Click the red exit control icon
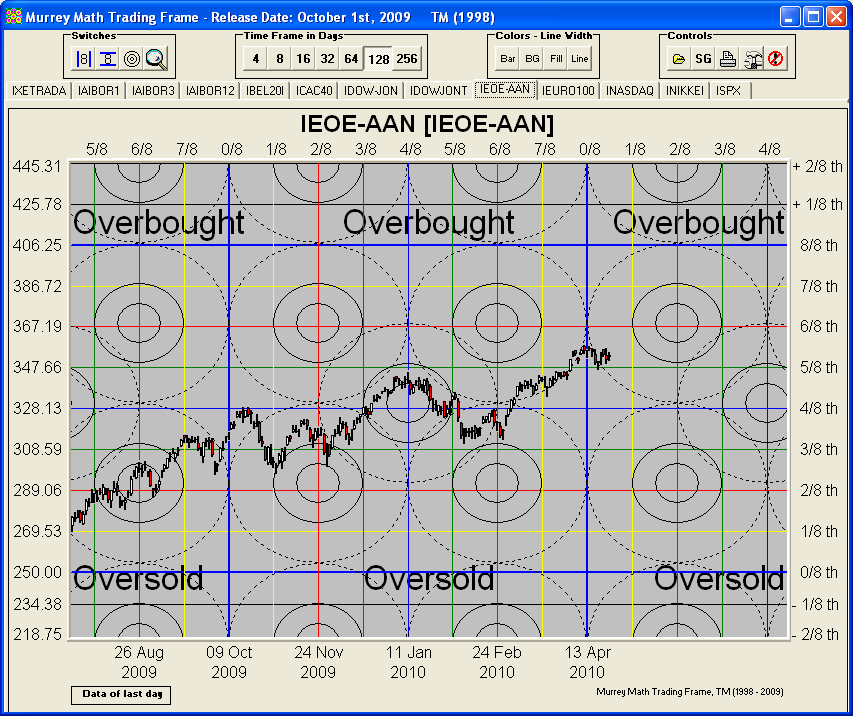This screenshot has width=853, height=716. coord(776,59)
